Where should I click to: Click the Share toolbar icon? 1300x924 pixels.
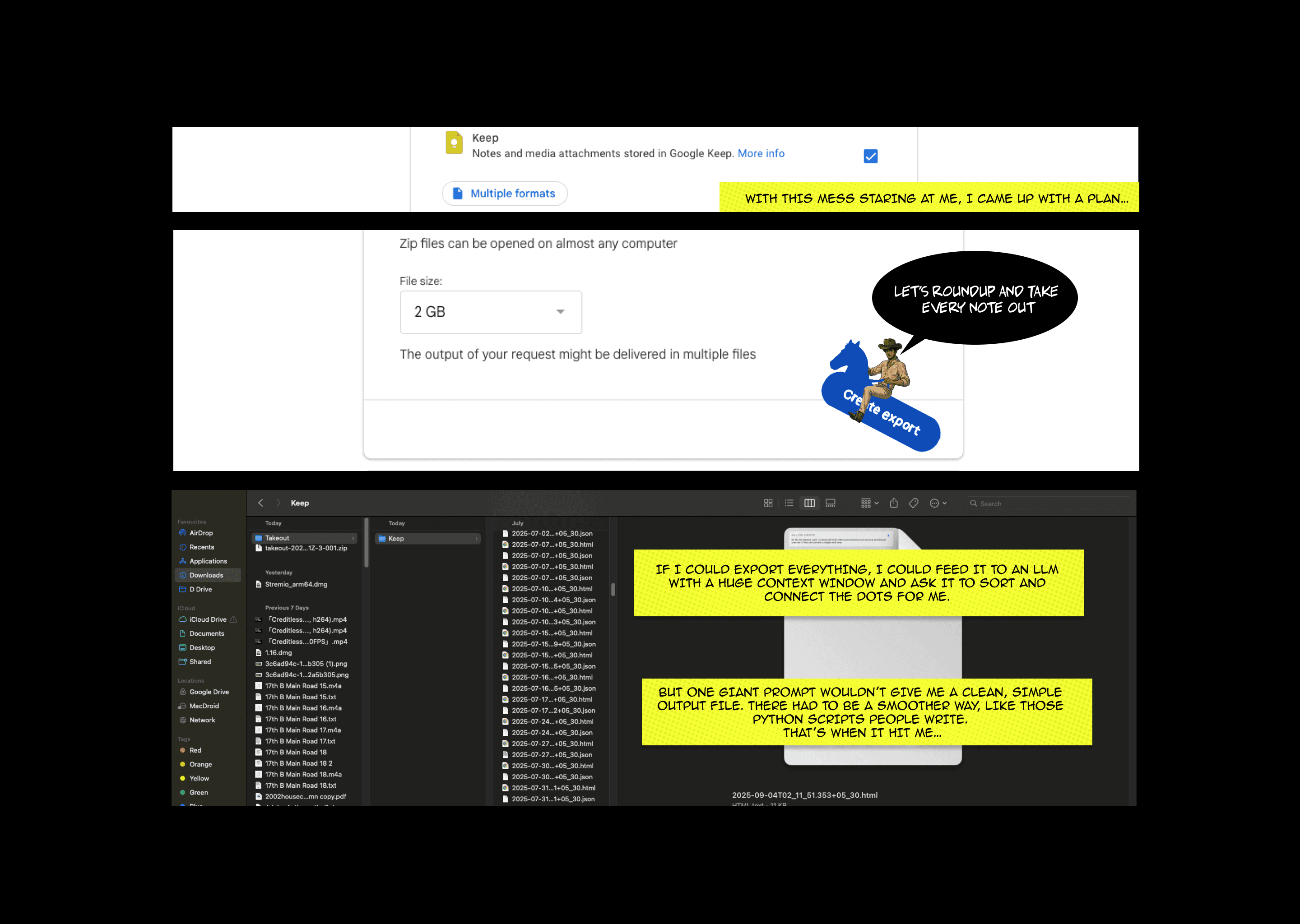click(894, 503)
